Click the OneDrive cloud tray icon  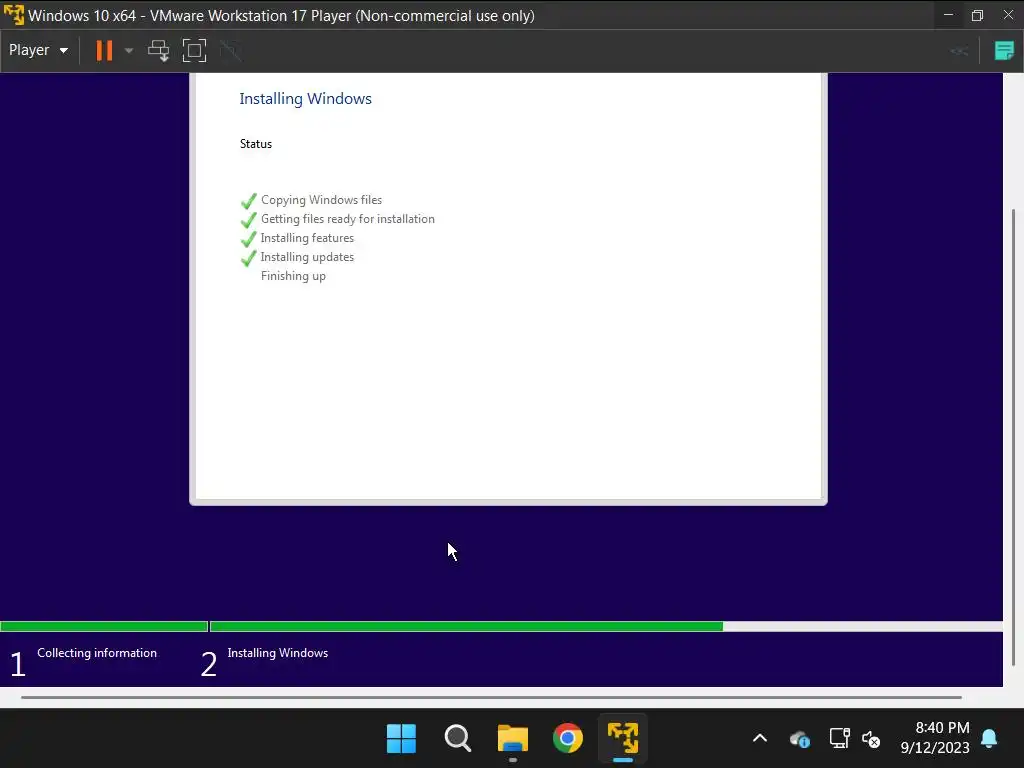click(x=799, y=739)
